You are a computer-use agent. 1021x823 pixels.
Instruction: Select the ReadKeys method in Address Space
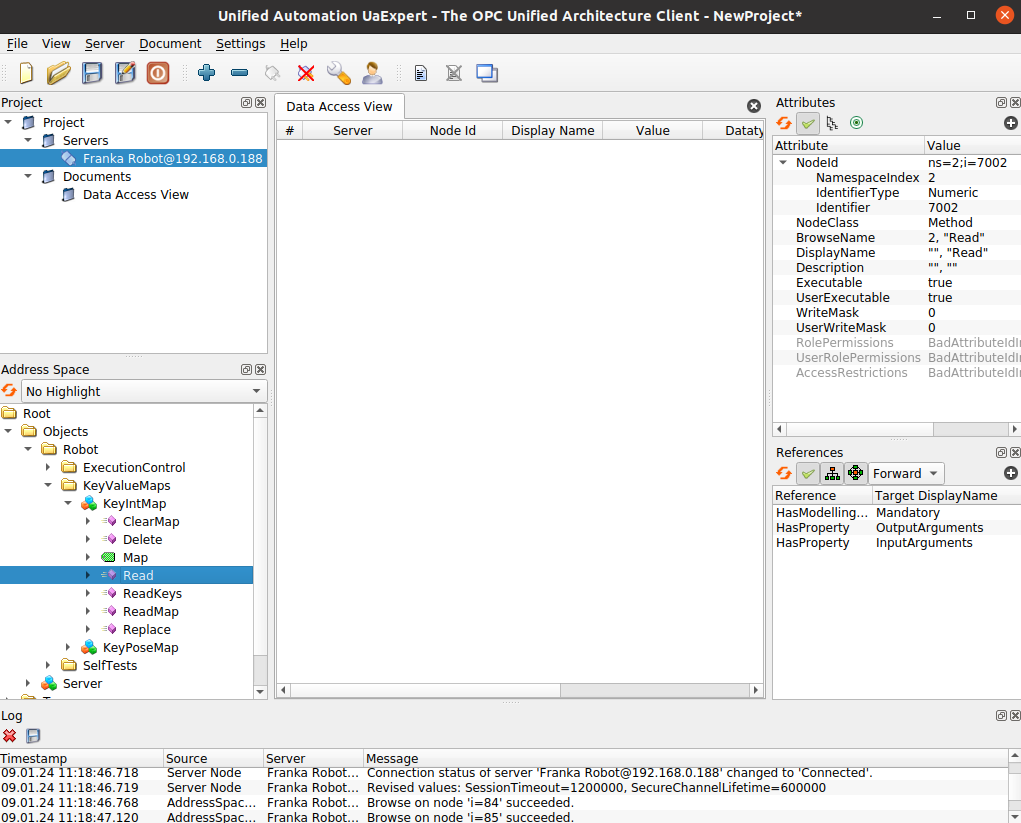pyautogui.click(x=152, y=594)
